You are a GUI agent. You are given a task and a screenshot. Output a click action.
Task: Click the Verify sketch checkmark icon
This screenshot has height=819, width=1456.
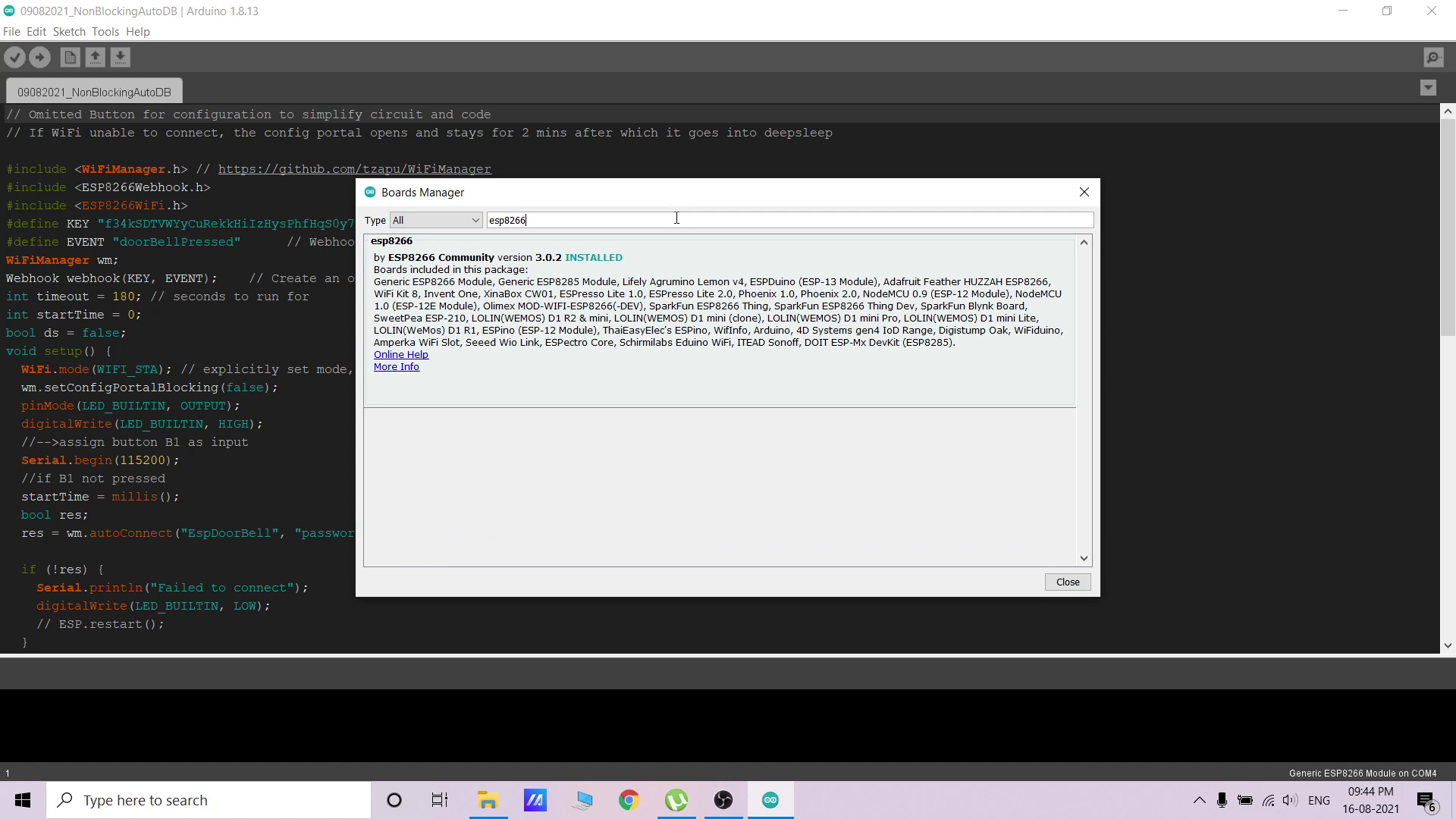point(15,58)
